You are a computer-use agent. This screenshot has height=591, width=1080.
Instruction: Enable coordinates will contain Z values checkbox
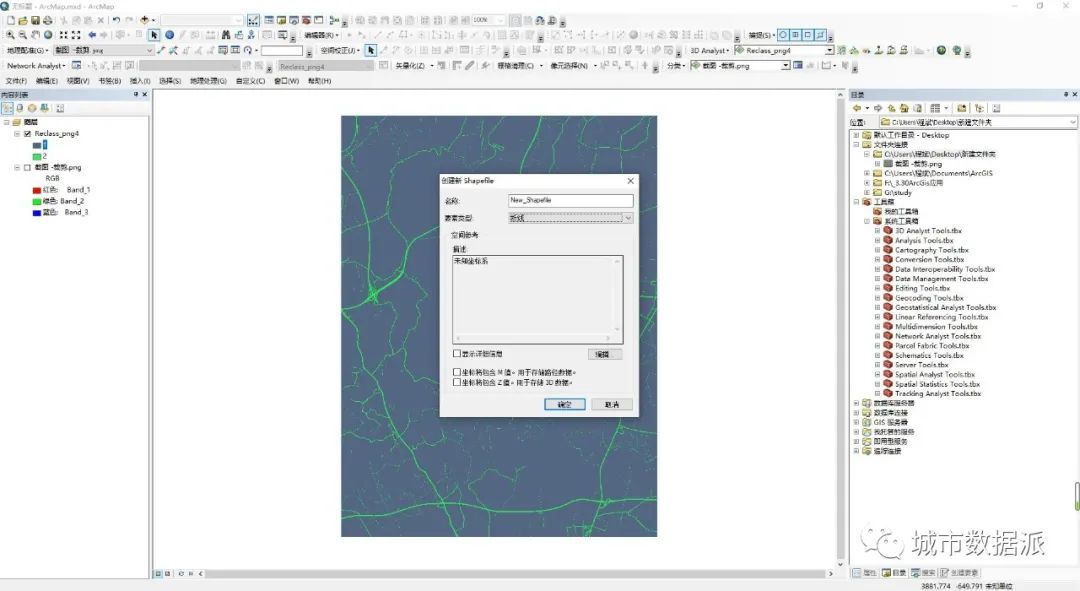(457, 382)
